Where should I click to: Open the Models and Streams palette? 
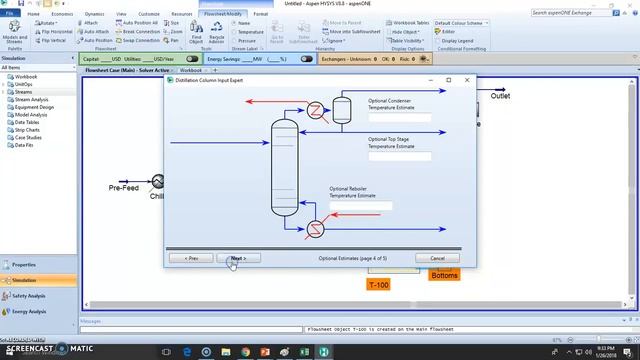[15, 31]
